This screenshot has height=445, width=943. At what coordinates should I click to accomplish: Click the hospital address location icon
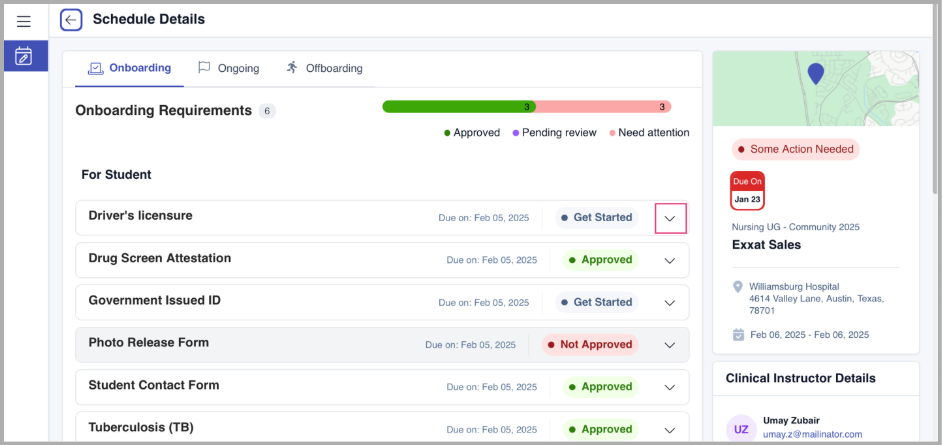coord(738,287)
